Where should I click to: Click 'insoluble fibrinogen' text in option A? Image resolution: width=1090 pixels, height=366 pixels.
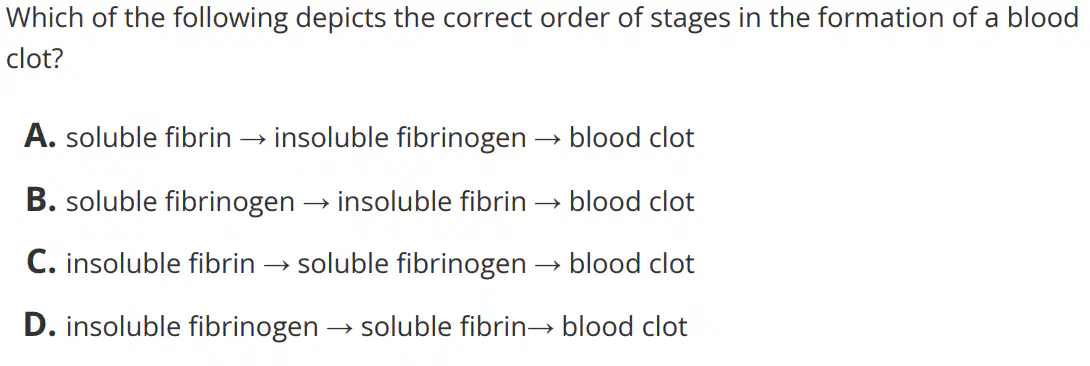tap(400, 138)
